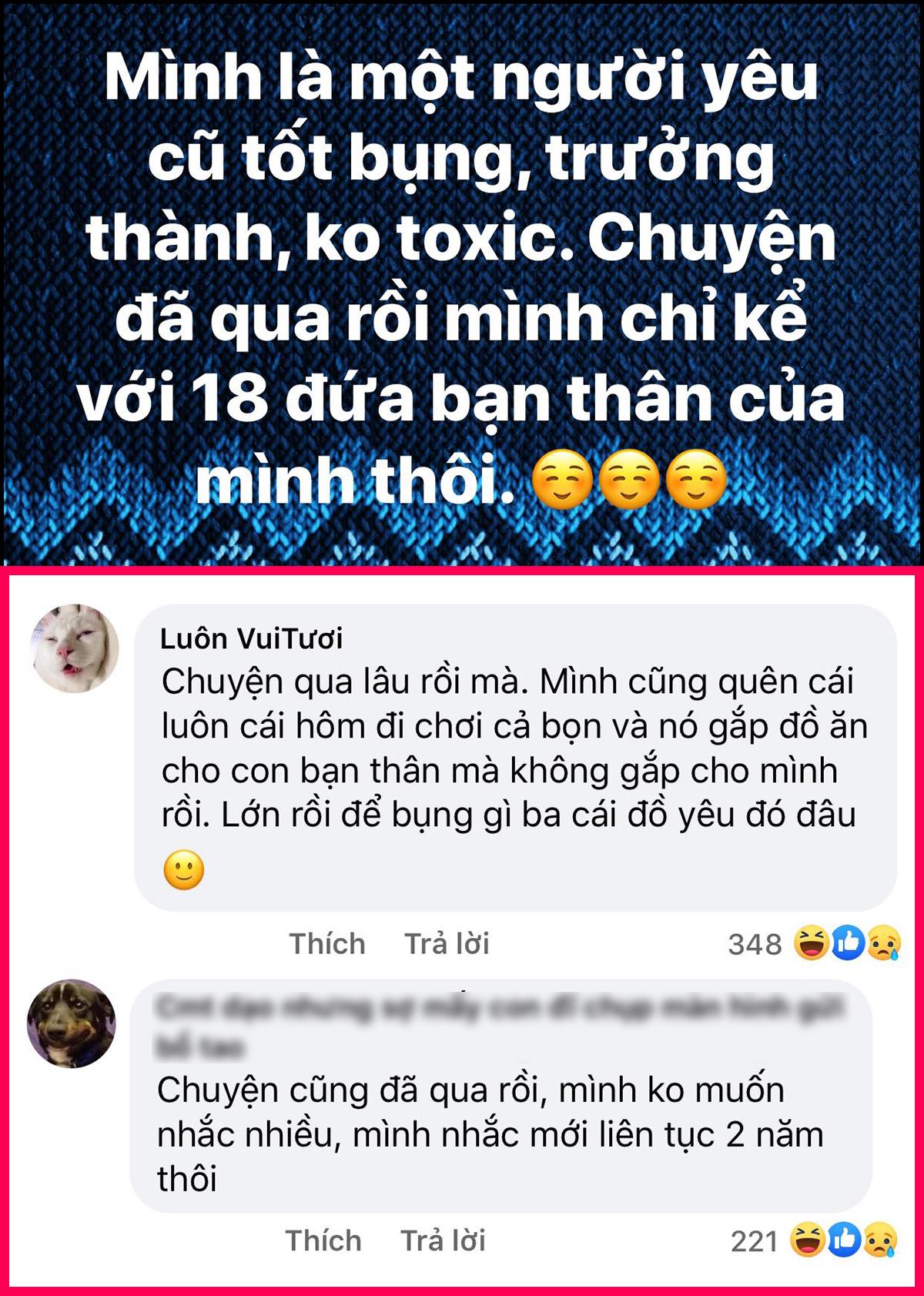This screenshot has width=924, height=1296.
Task: Click thumbs-up reaction icon on second comment
Action: [x=845, y=1240]
